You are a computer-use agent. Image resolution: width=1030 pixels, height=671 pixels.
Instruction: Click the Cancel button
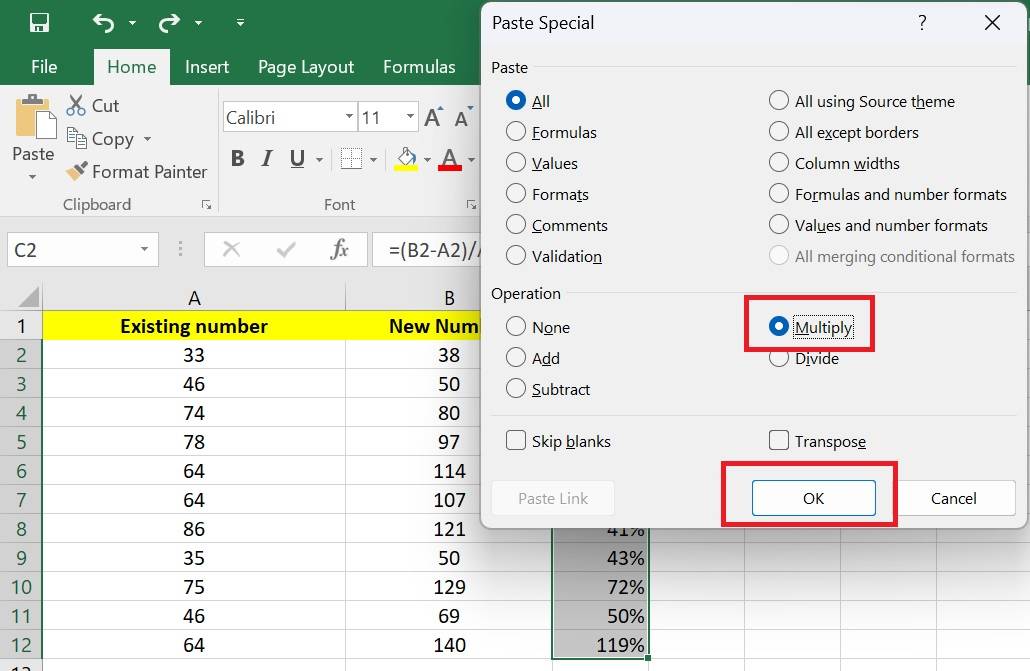[x=953, y=498]
